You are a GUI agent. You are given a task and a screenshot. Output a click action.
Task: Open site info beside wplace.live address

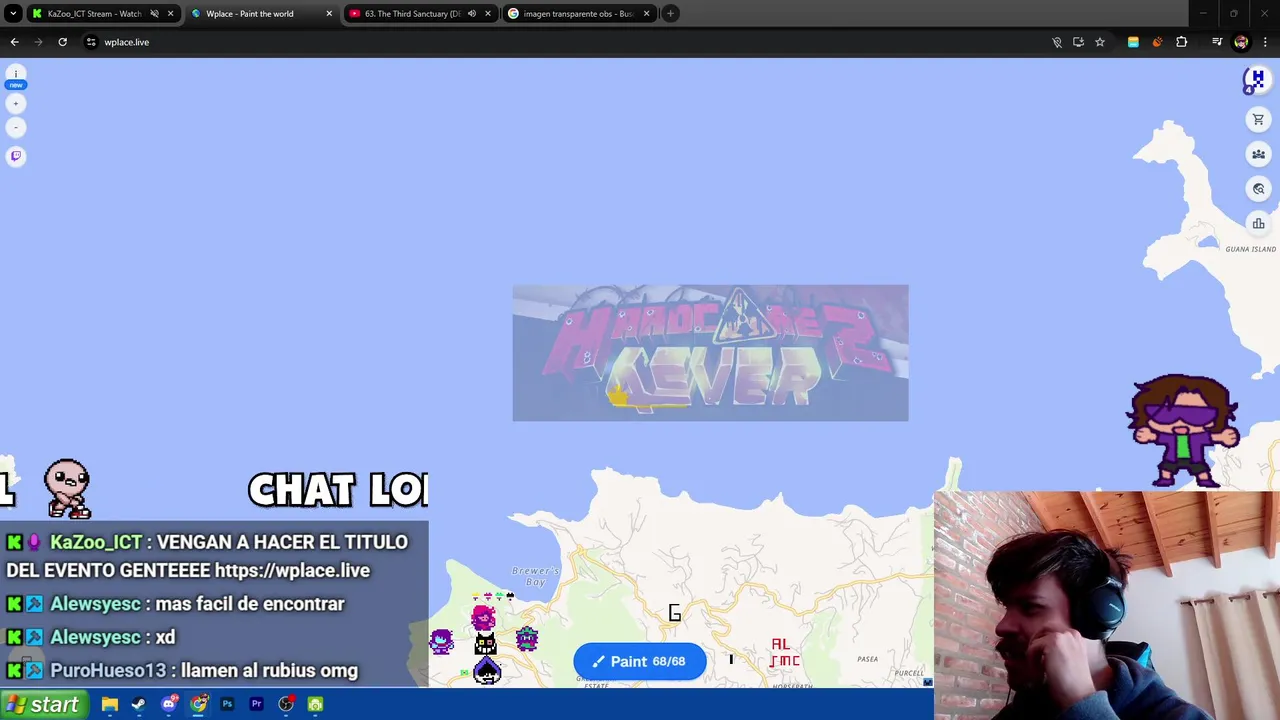(x=91, y=42)
